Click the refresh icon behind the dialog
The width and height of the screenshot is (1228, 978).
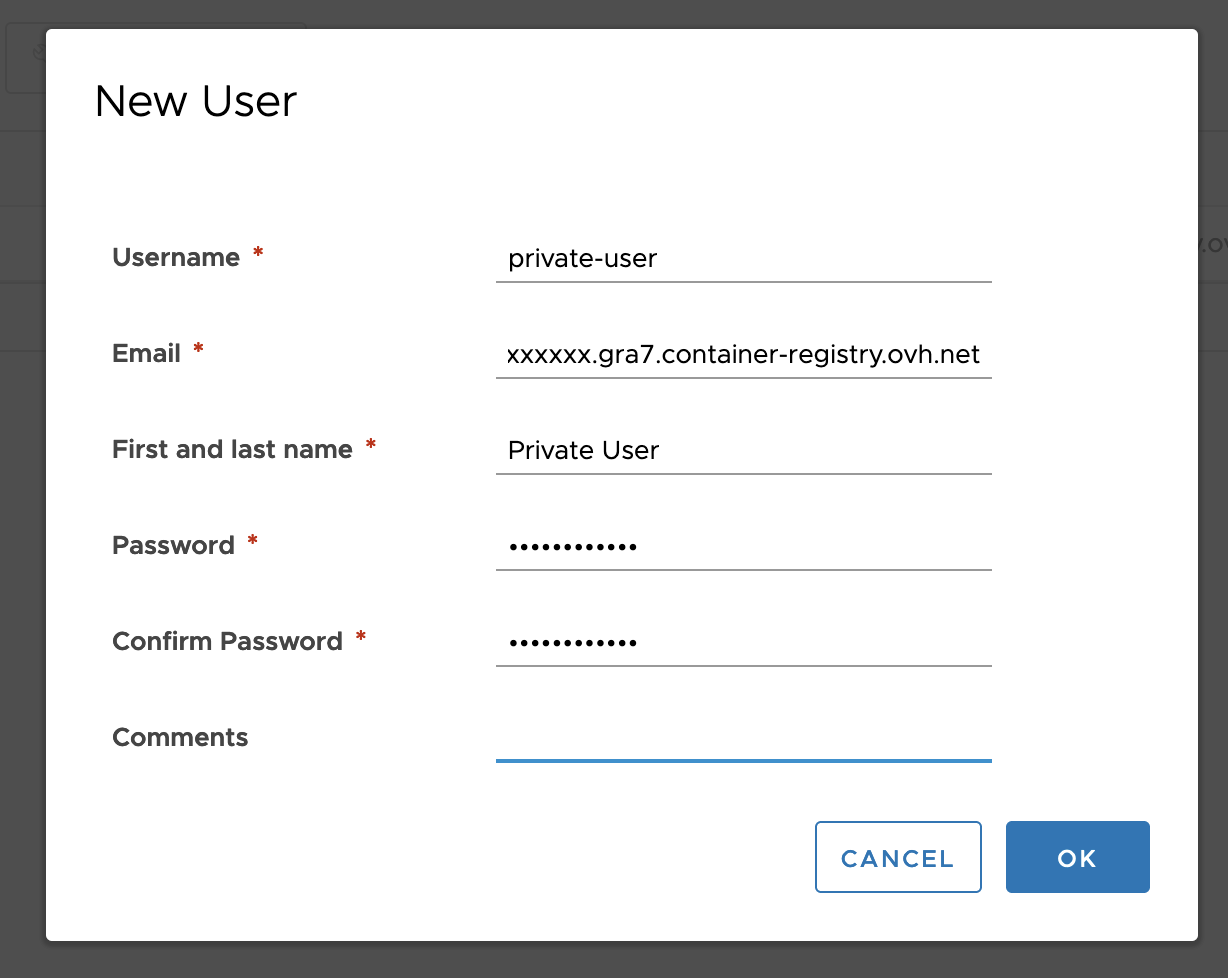[x=40, y=50]
